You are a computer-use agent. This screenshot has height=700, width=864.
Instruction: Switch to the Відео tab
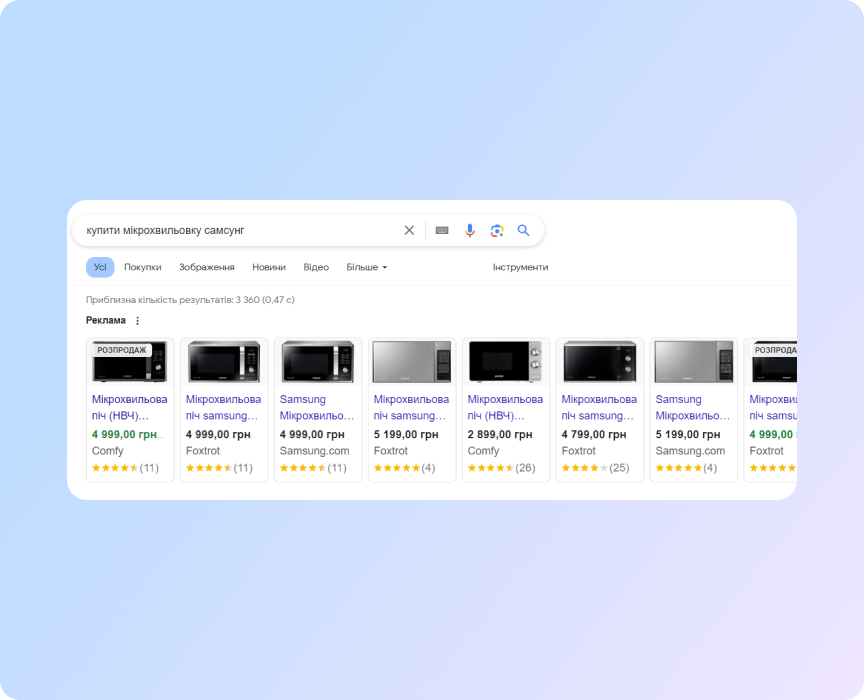315,267
